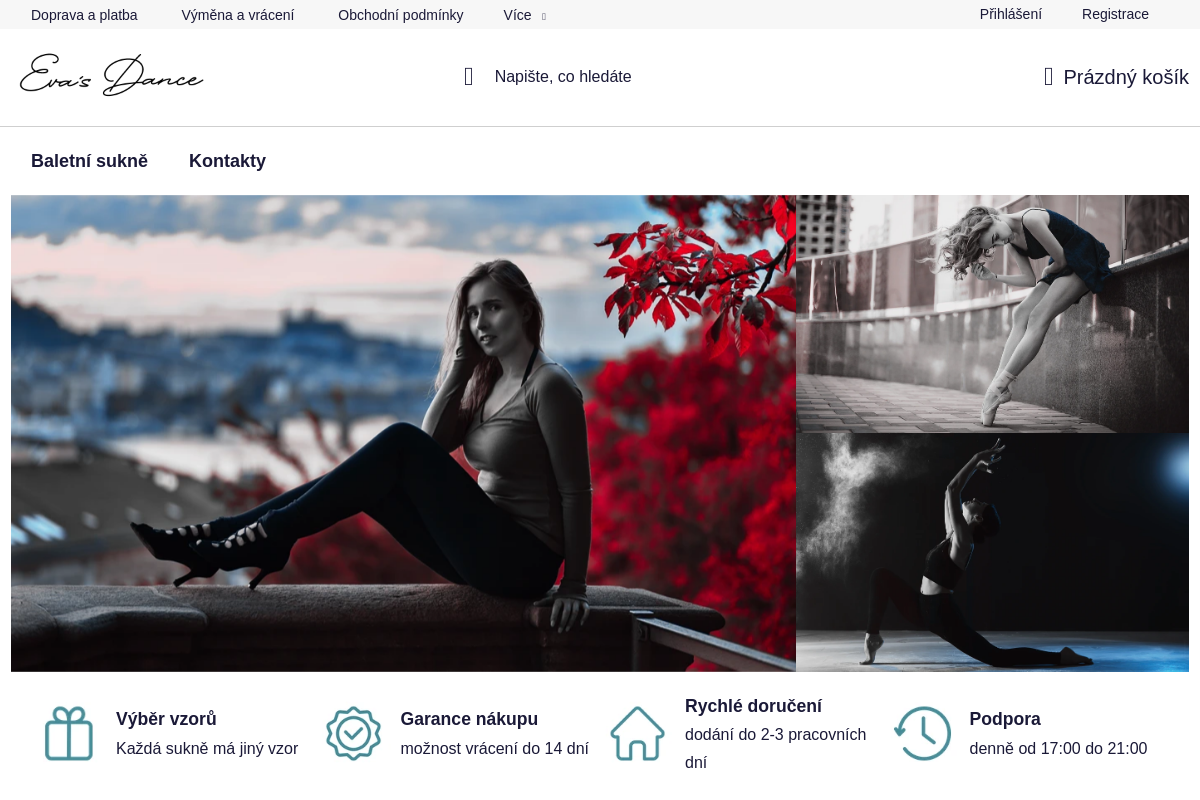Click the dancer with powder banner
The width and height of the screenshot is (1200, 800).
pos(992,552)
